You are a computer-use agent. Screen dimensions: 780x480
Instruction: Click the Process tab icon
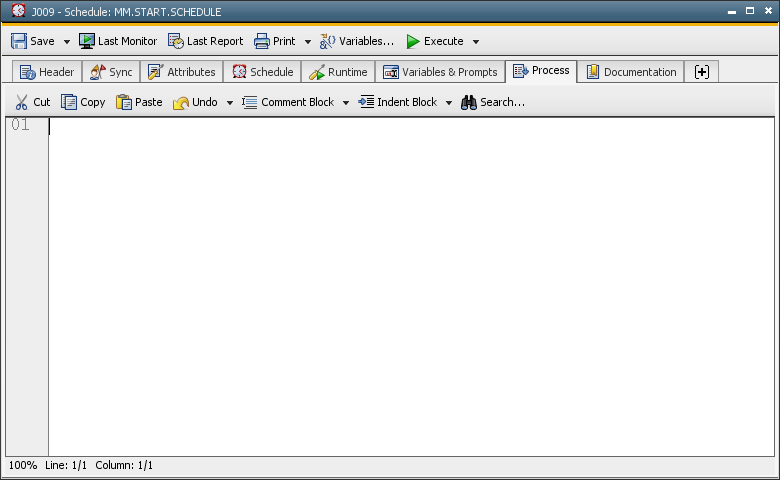click(520, 71)
